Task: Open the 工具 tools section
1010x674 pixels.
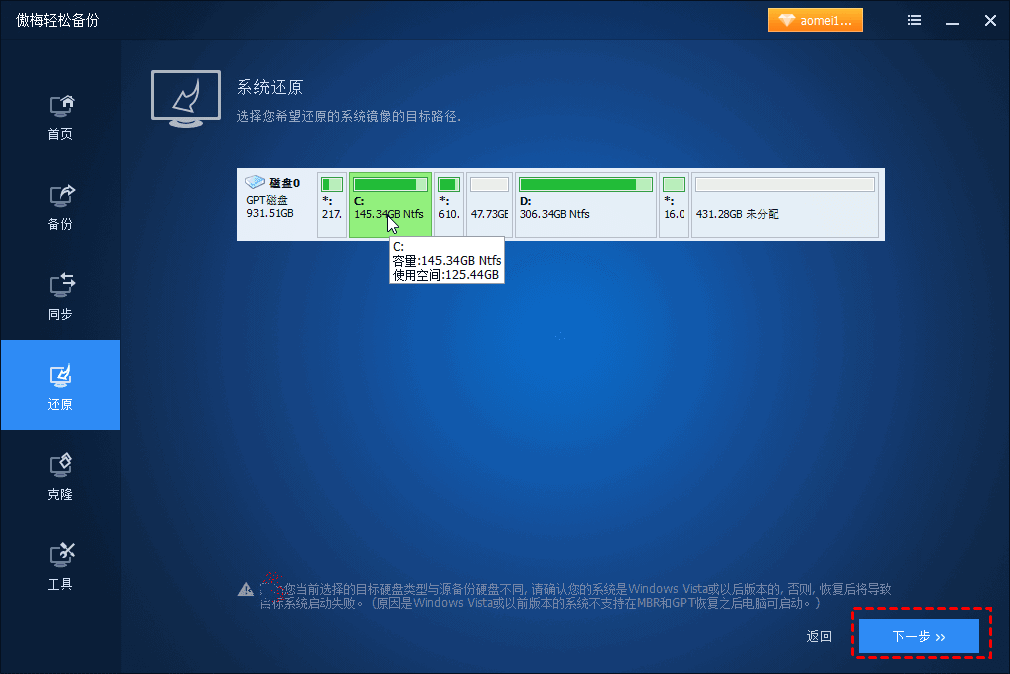Action: click(61, 568)
